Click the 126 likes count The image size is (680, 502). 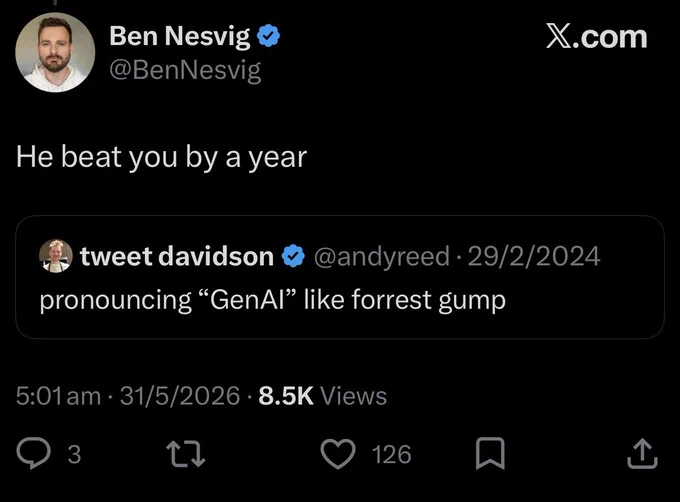click(392, 454)
